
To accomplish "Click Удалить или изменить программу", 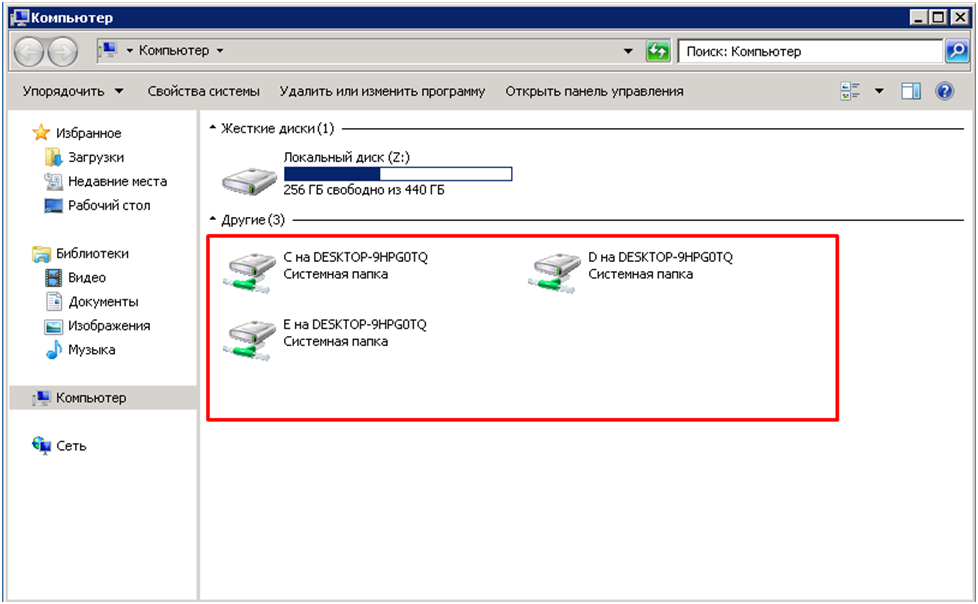I will point(382,91).
